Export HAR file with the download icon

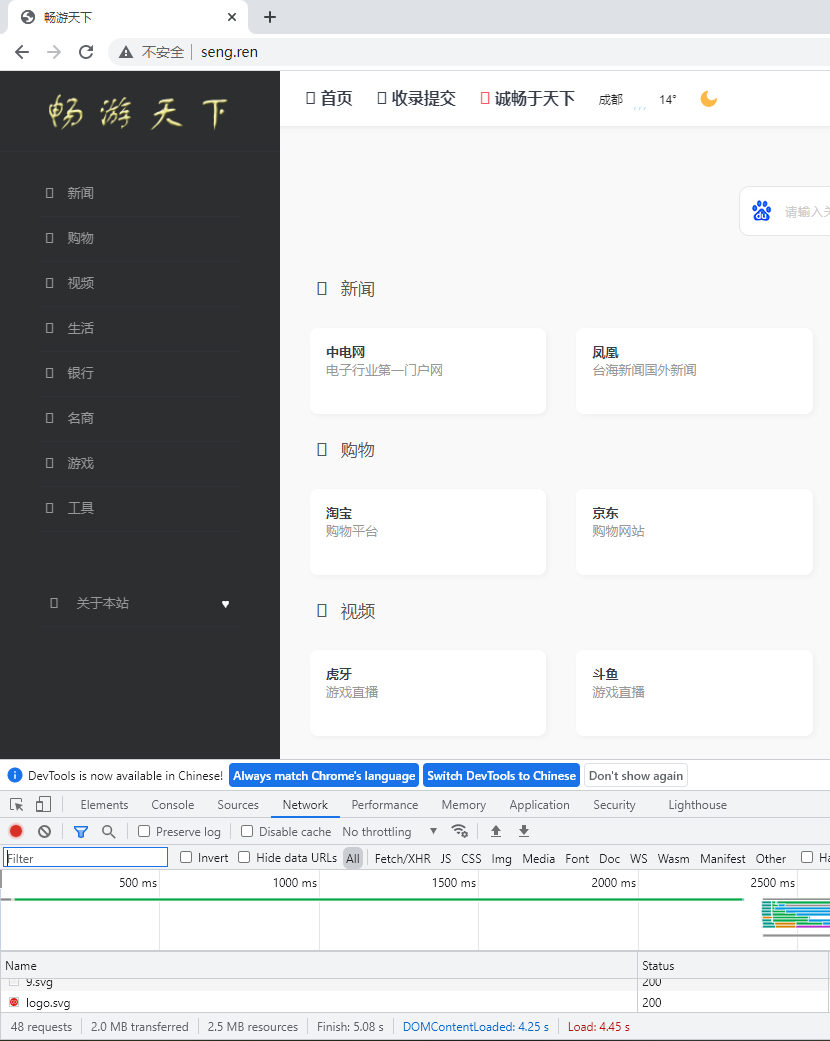pos(523,831)
